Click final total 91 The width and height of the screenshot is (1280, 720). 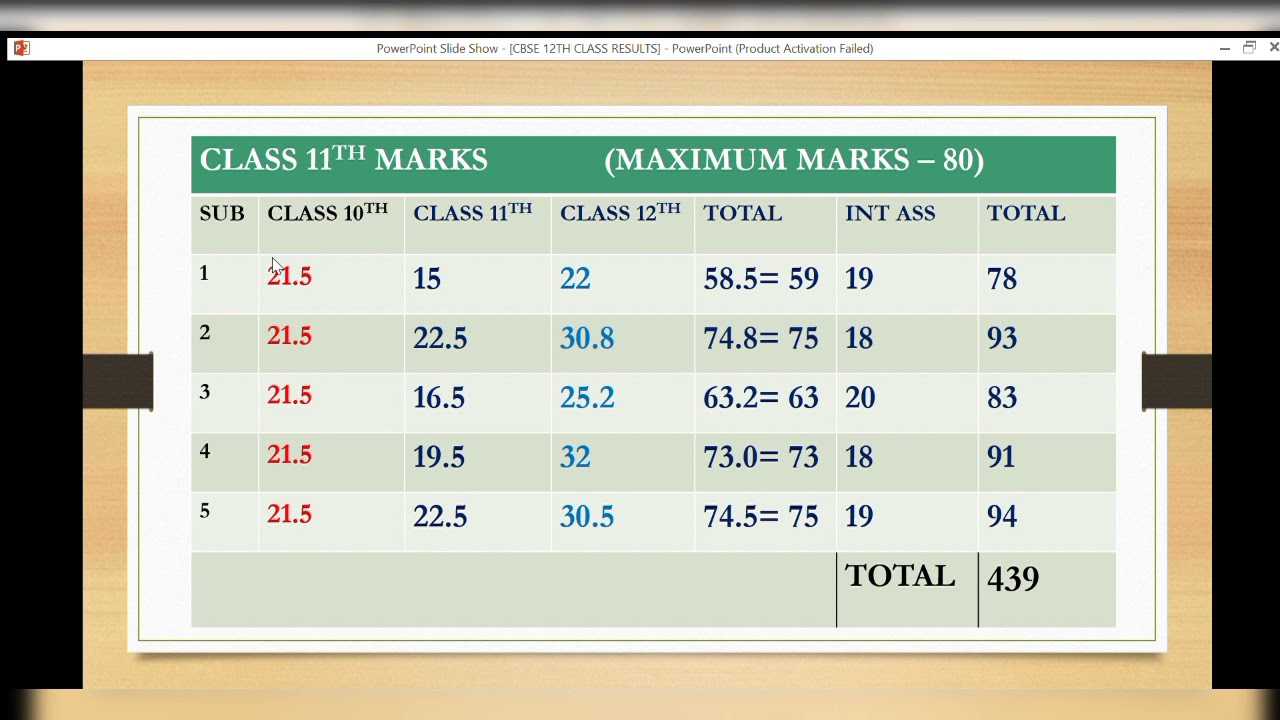(1001, 457)
